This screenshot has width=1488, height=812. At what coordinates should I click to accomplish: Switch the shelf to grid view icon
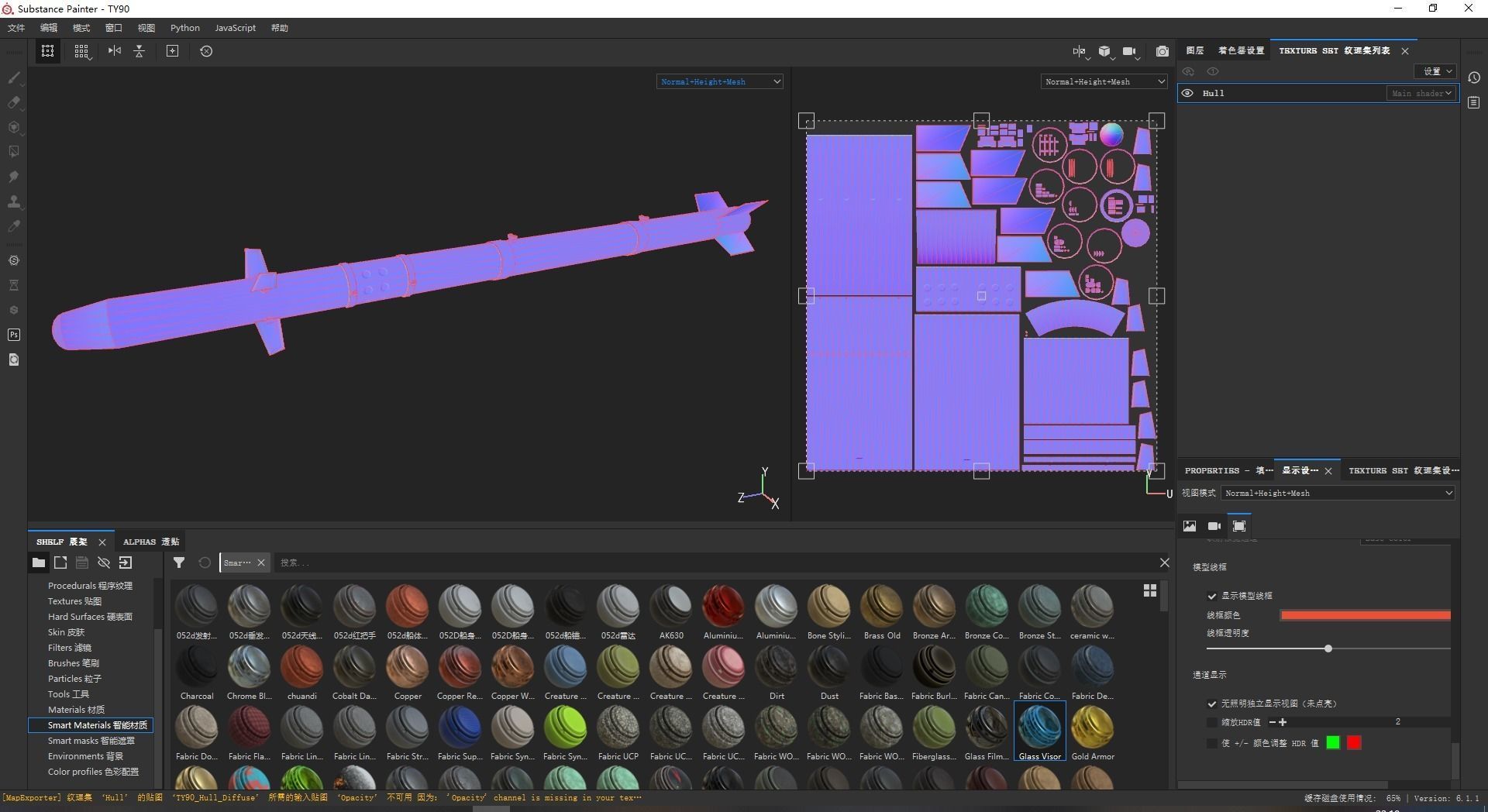pos(1150,590)
